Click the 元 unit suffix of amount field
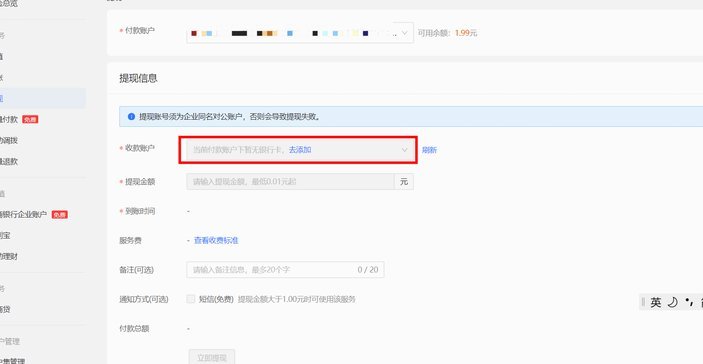 tap(404, 182)
